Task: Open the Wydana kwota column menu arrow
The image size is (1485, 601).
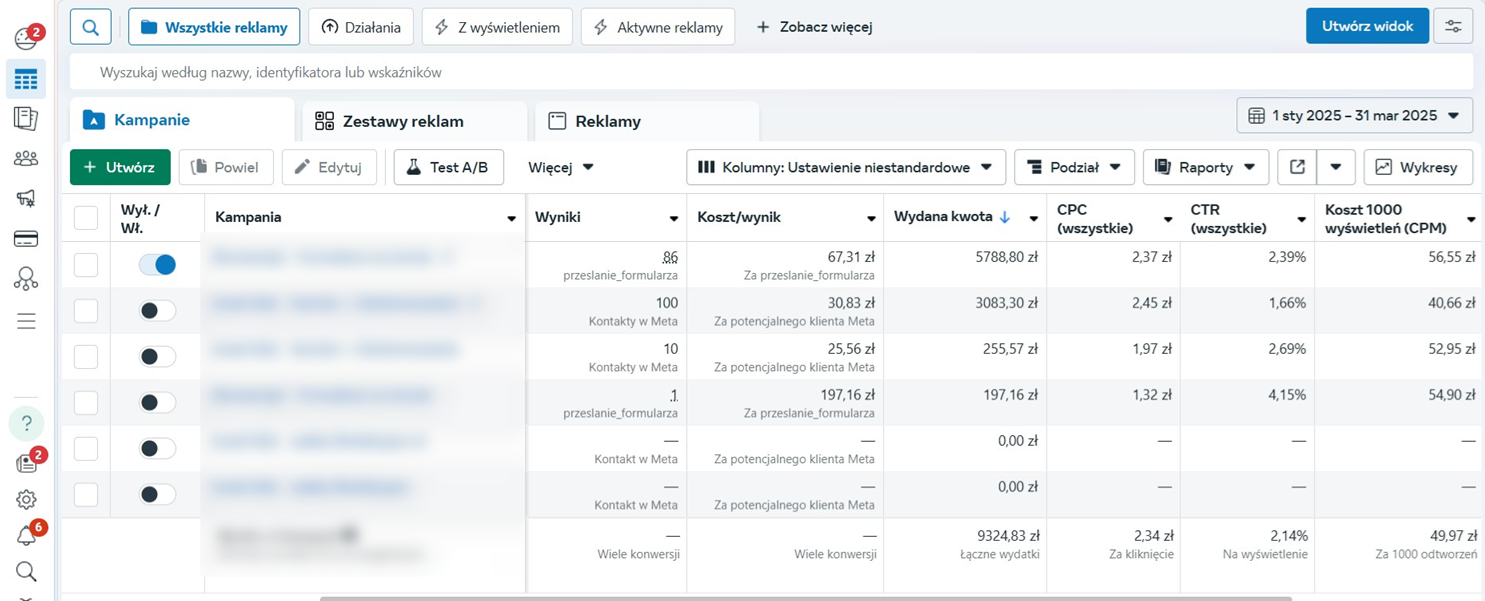Action: 1033,219
